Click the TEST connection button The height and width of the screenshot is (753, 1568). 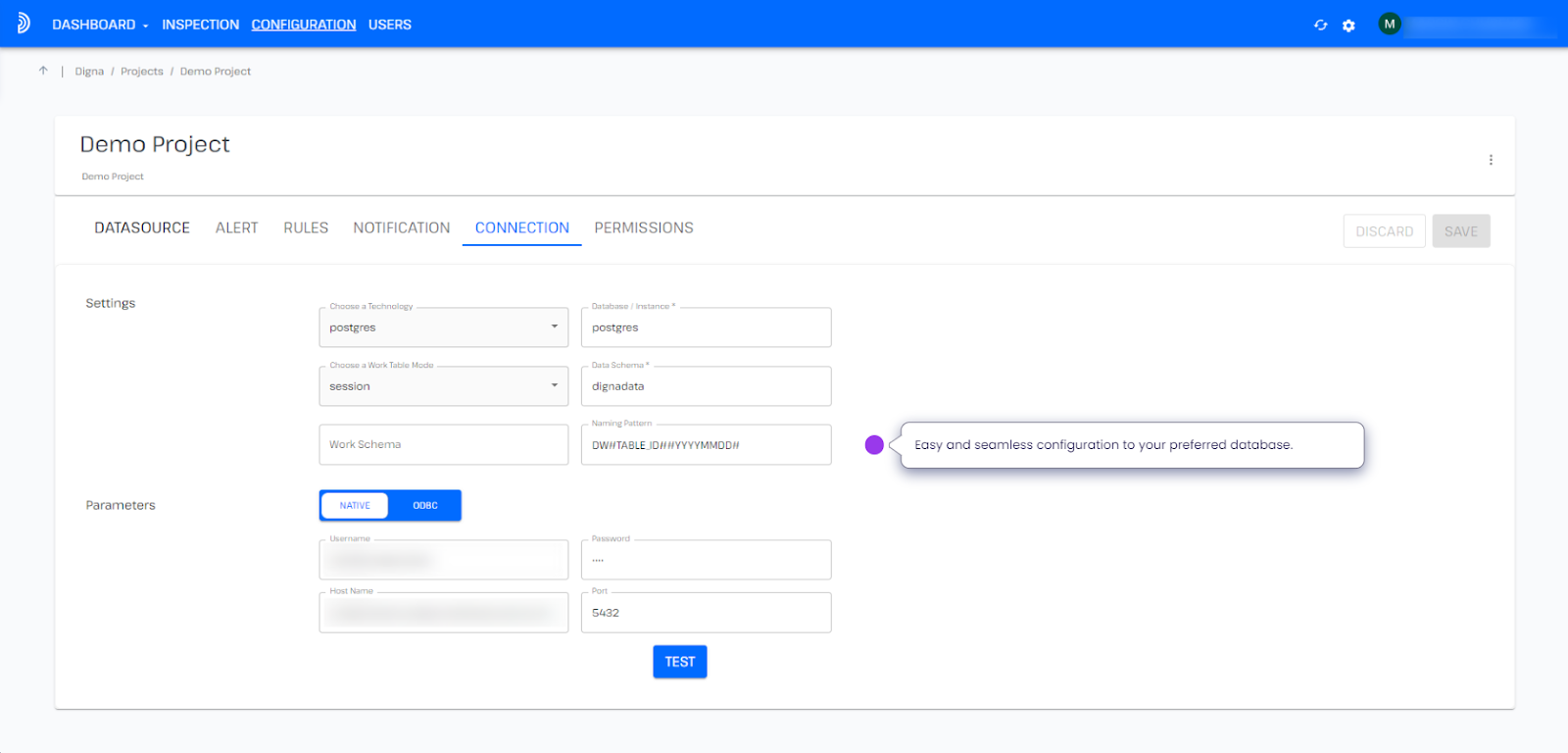[679, 662]
